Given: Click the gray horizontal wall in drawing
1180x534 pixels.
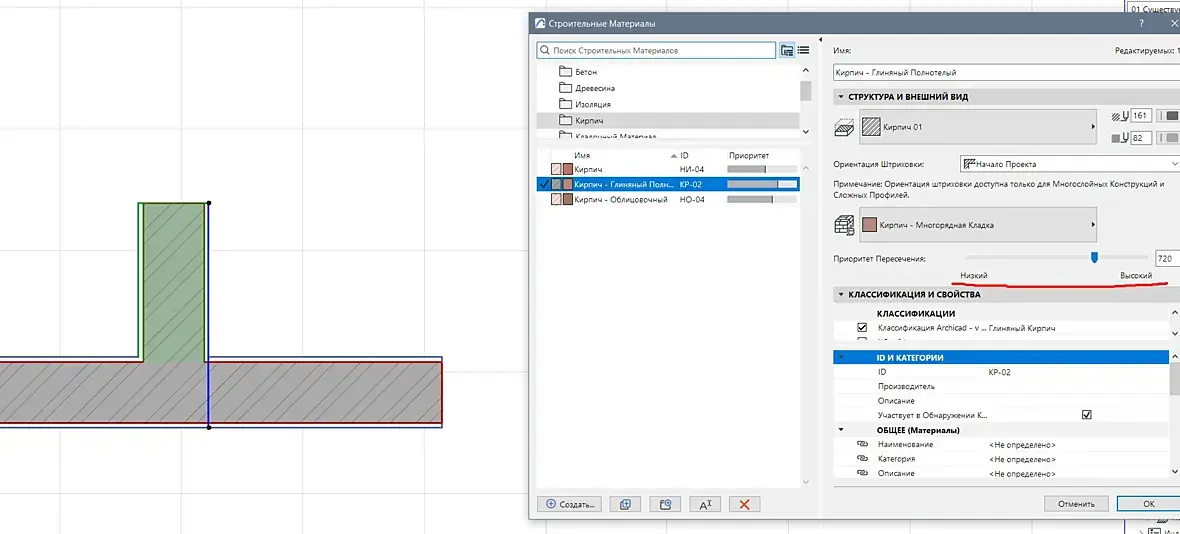Looking at the screenshot, I should click(220, 393).
